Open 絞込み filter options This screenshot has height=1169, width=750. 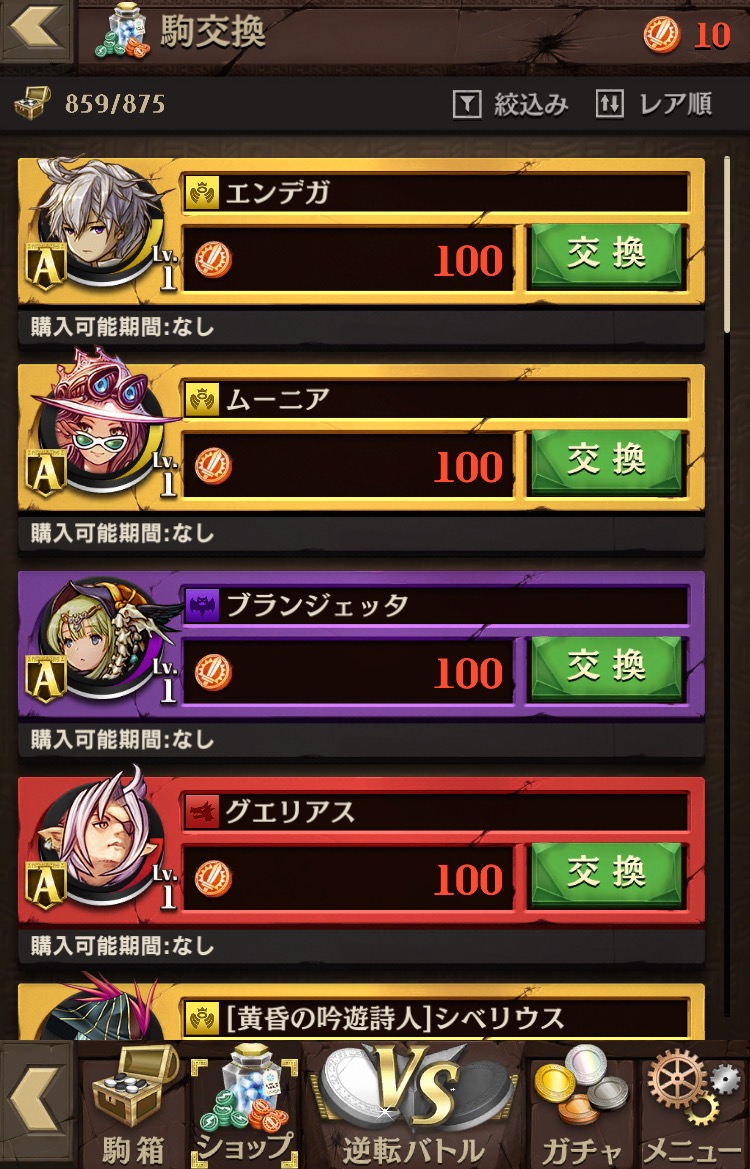pos(511,104)
